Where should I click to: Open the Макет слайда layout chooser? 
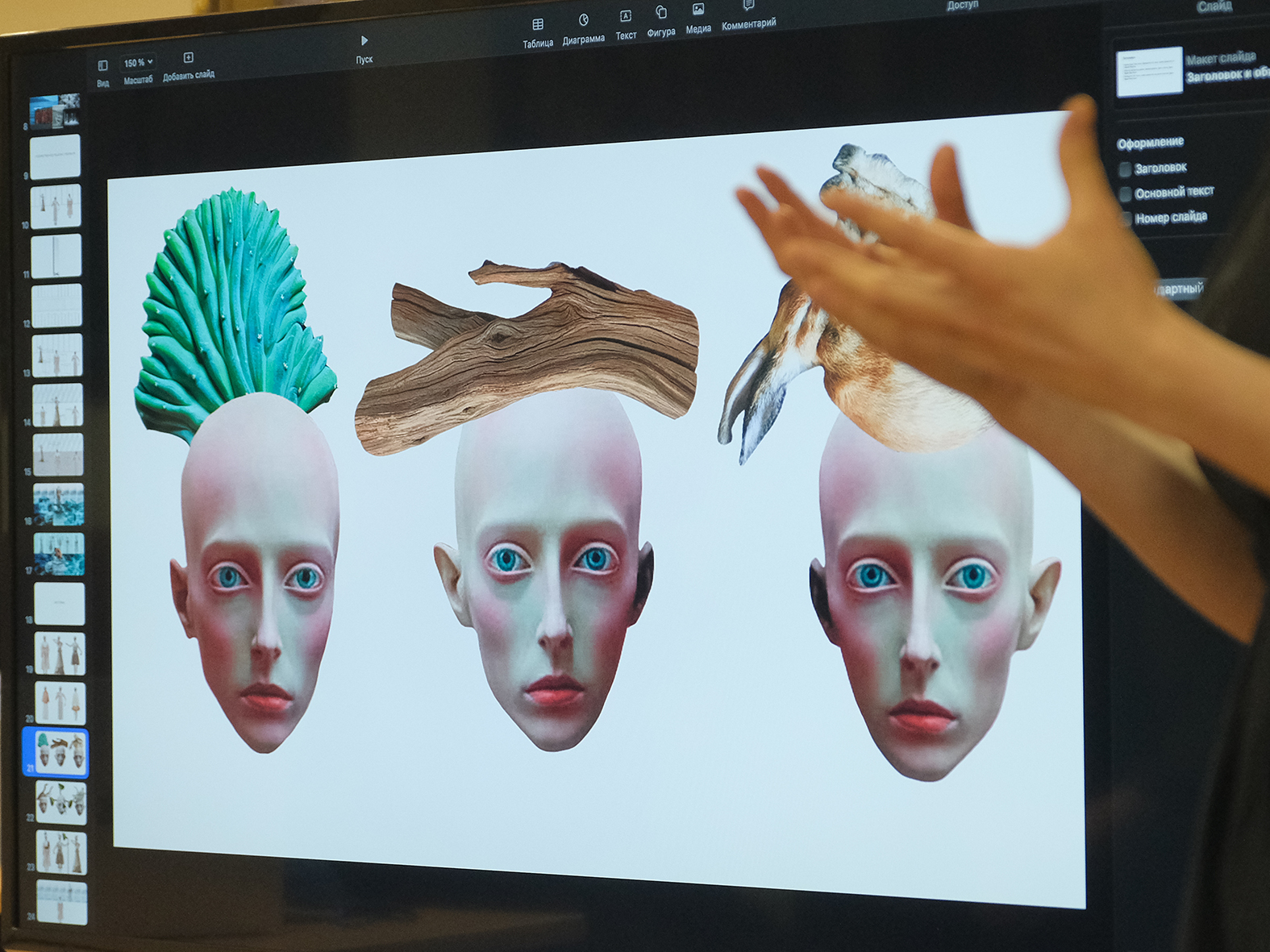tap(1149, 72)
